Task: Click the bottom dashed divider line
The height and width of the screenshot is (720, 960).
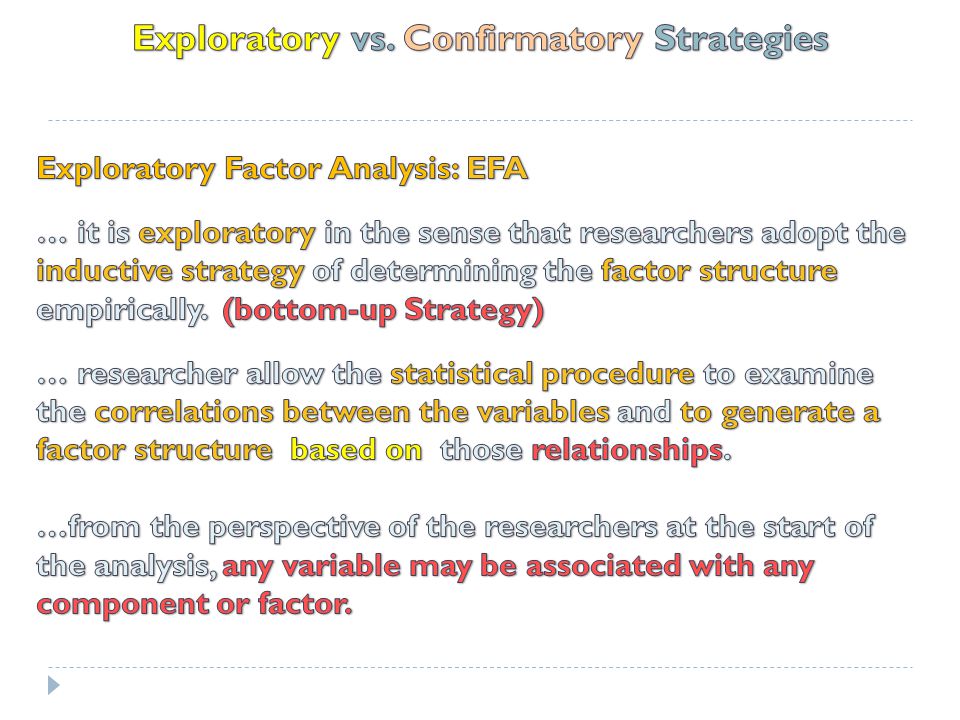Action: (x=480, y=667)
